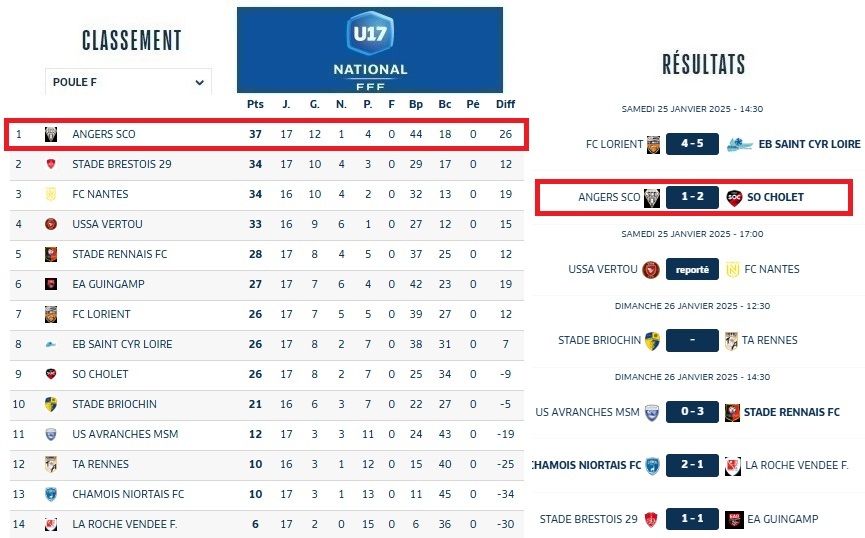Screen dimensions: 865x538
Task: Open the US Avranches 0-3 score
Action: (x=692, y=412)
